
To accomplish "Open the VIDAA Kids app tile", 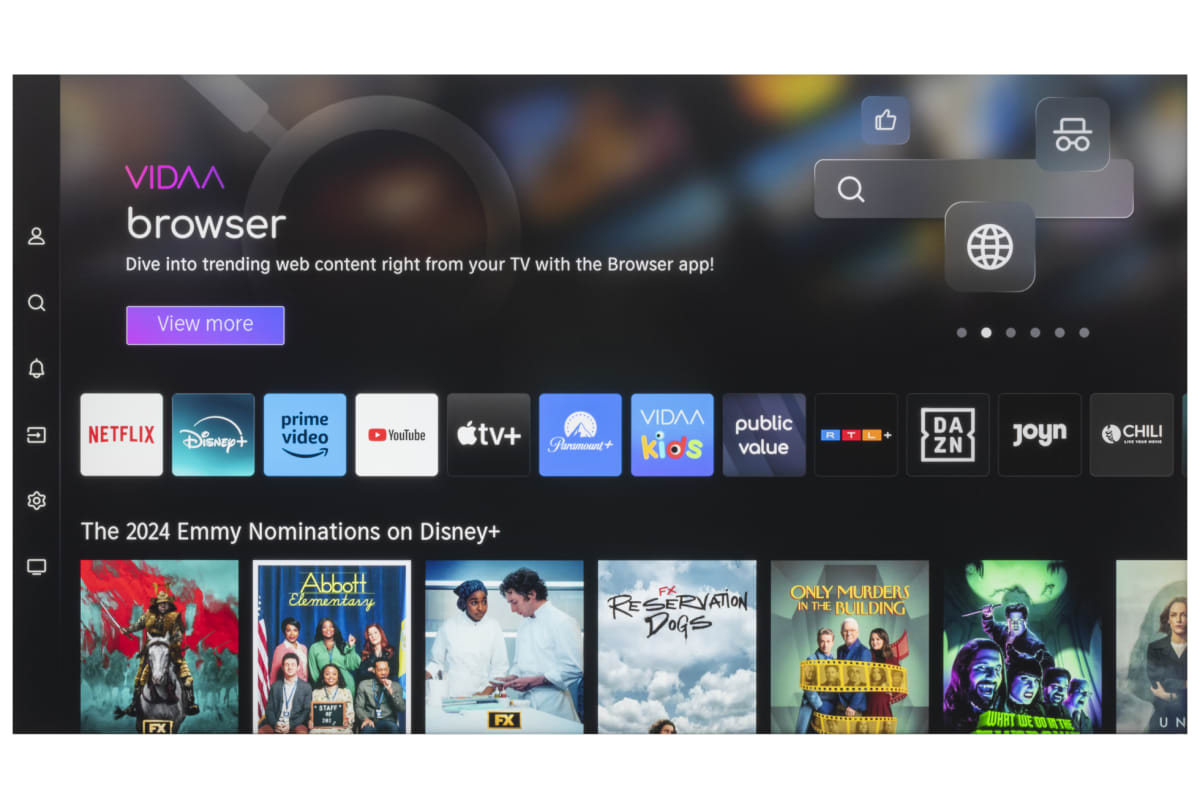I will point(672,434).
